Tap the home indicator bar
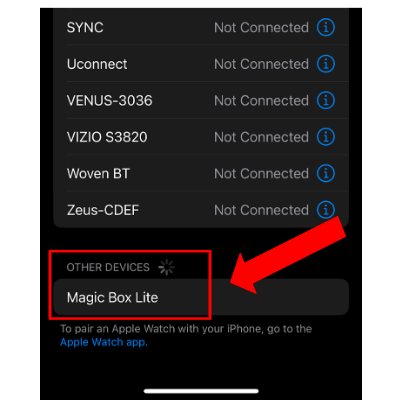The image size is (406, 412). tap(201, 391)
